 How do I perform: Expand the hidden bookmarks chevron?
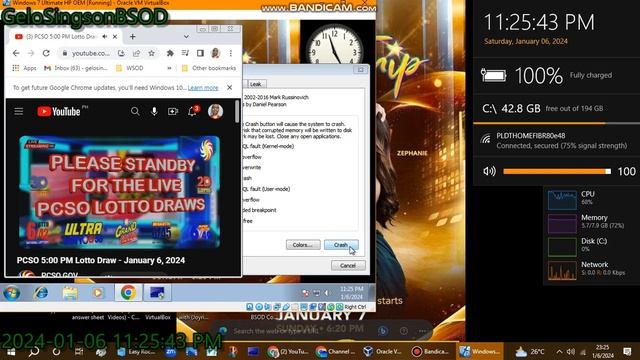[x=169, y=68]
